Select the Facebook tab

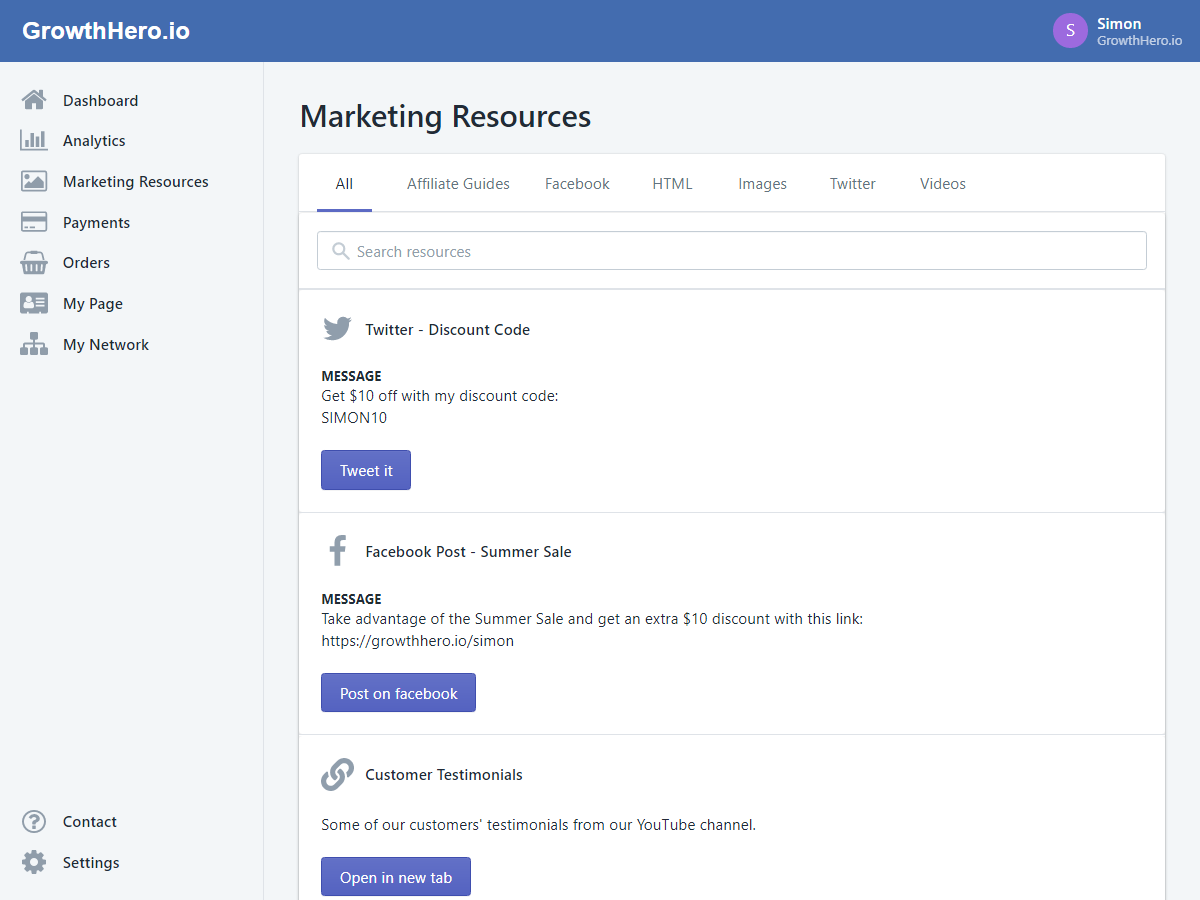click(577, 184)
